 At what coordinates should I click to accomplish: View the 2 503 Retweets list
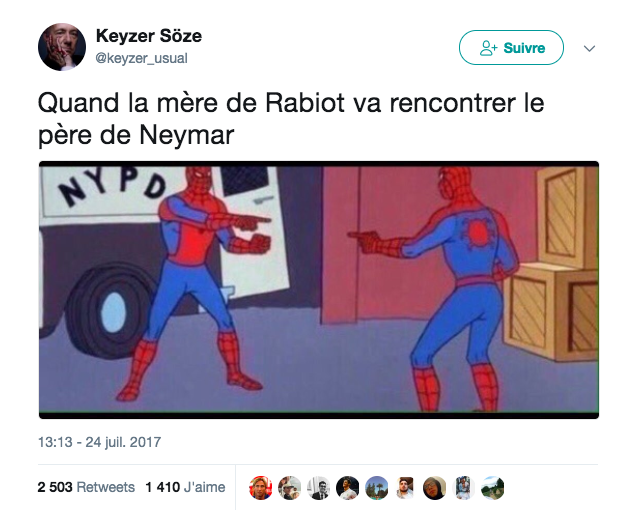[x=86, y=487]
